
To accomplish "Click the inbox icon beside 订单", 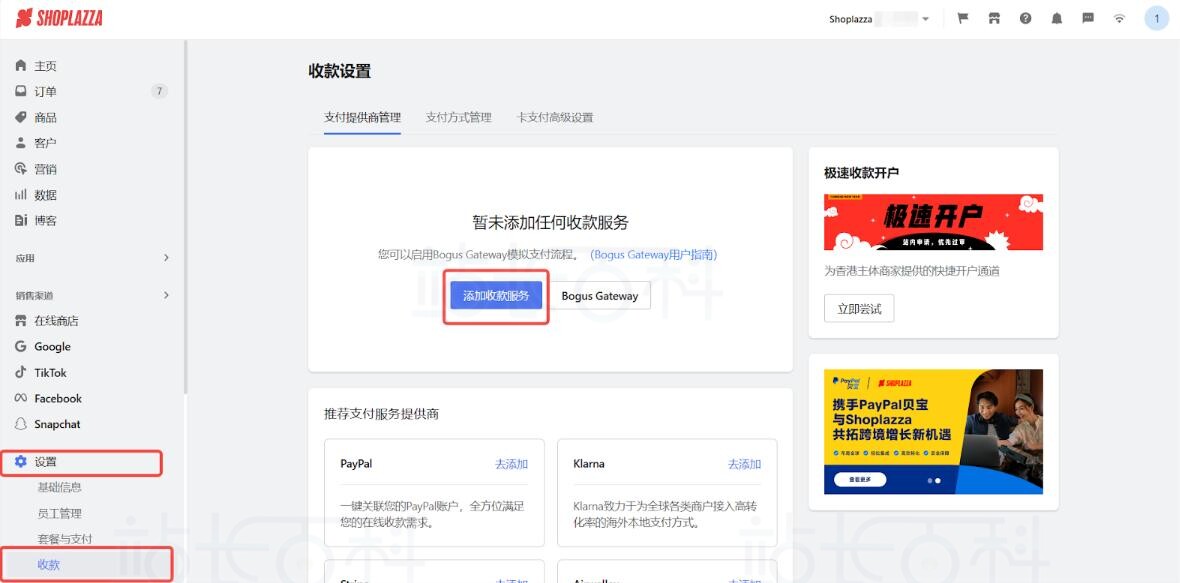I will (21, 91).
